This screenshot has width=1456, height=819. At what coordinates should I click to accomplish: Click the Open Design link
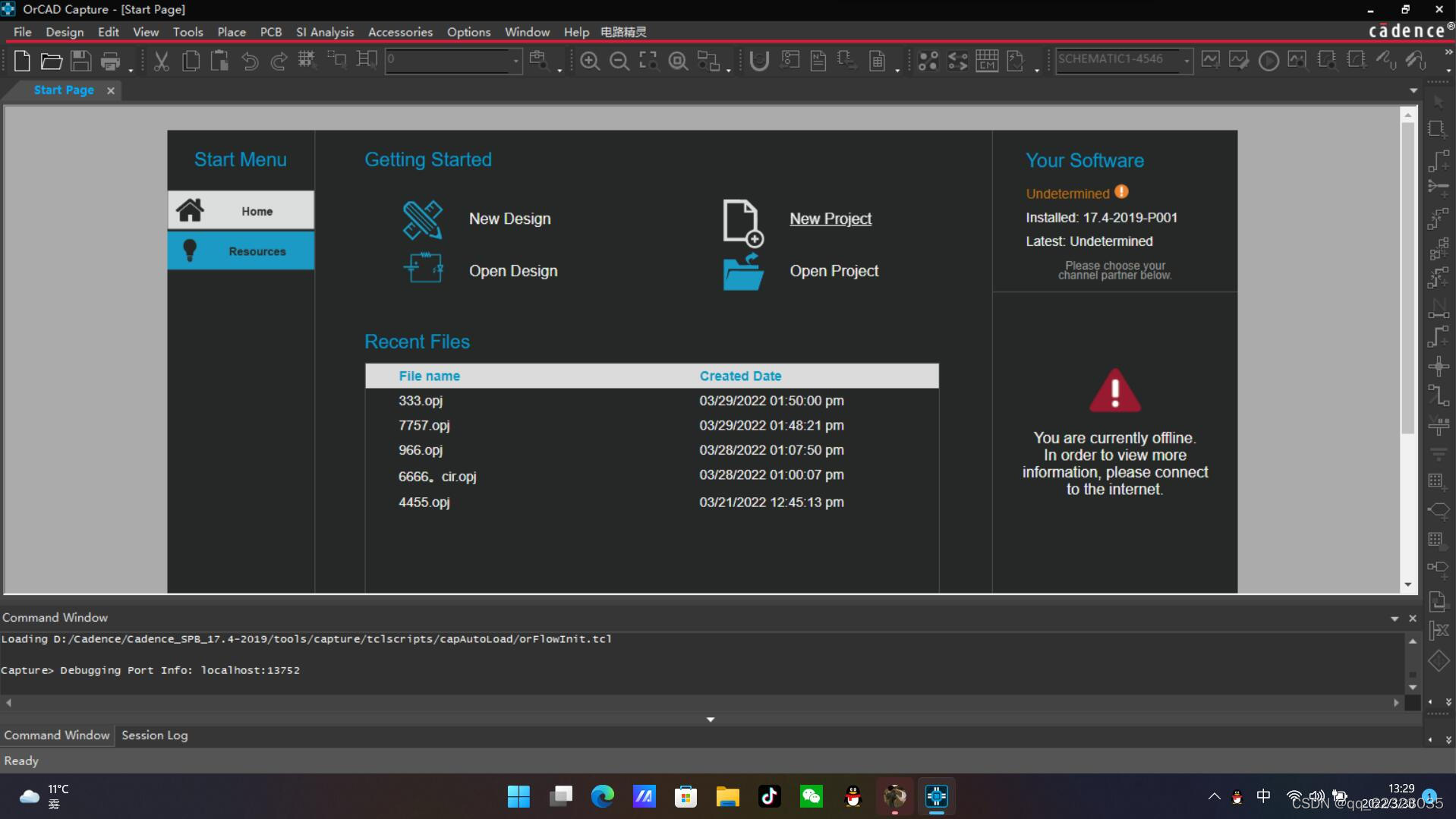point(513,271)
